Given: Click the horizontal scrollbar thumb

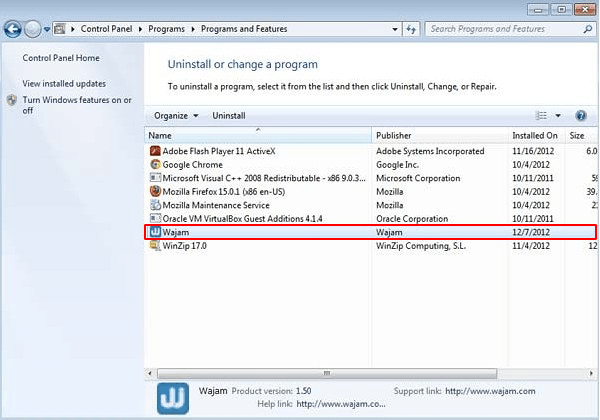Looking at the screenshot, I should pos(327,373).
